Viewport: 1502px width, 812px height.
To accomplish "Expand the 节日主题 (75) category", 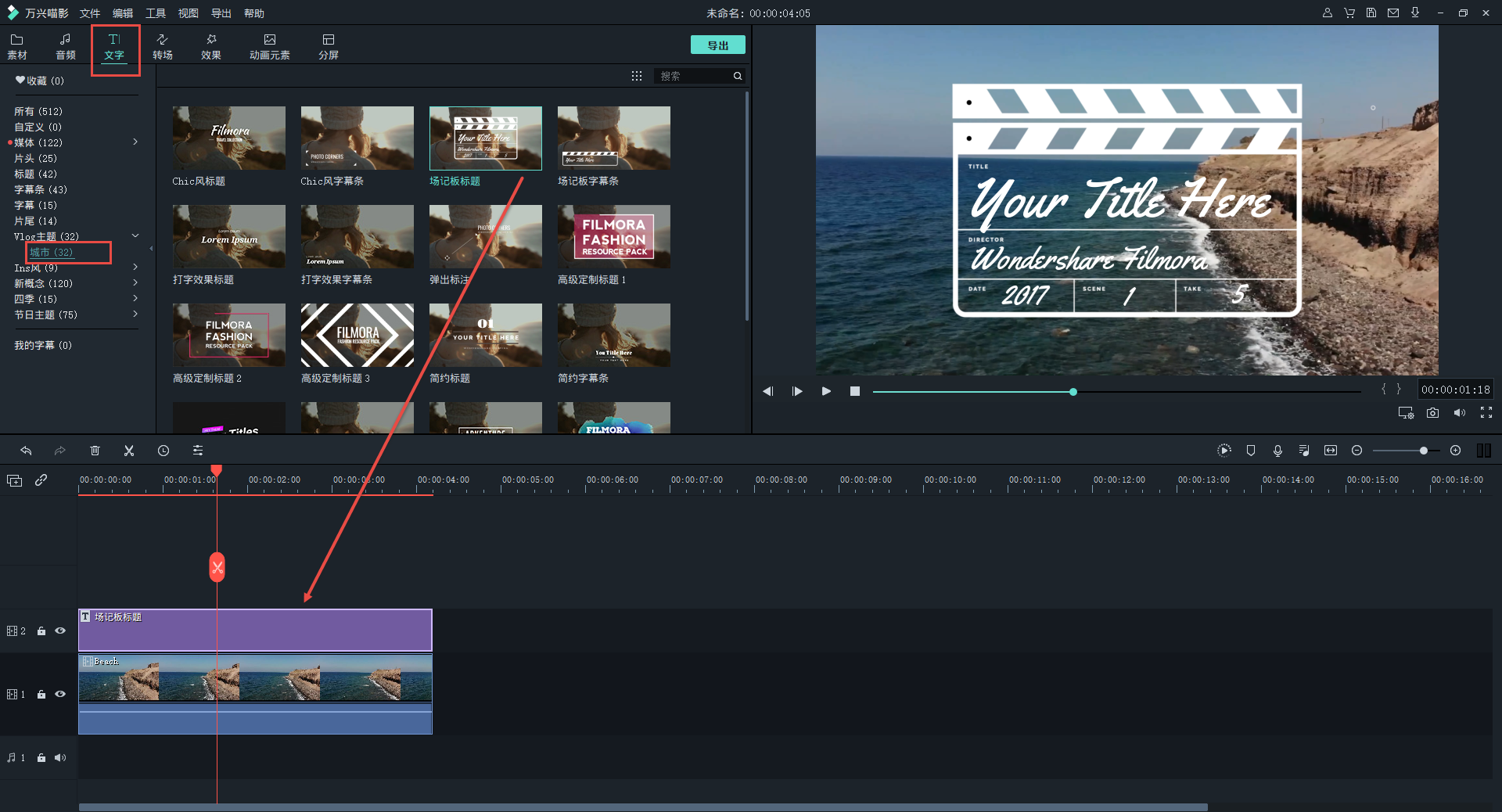I will point(135,314).
